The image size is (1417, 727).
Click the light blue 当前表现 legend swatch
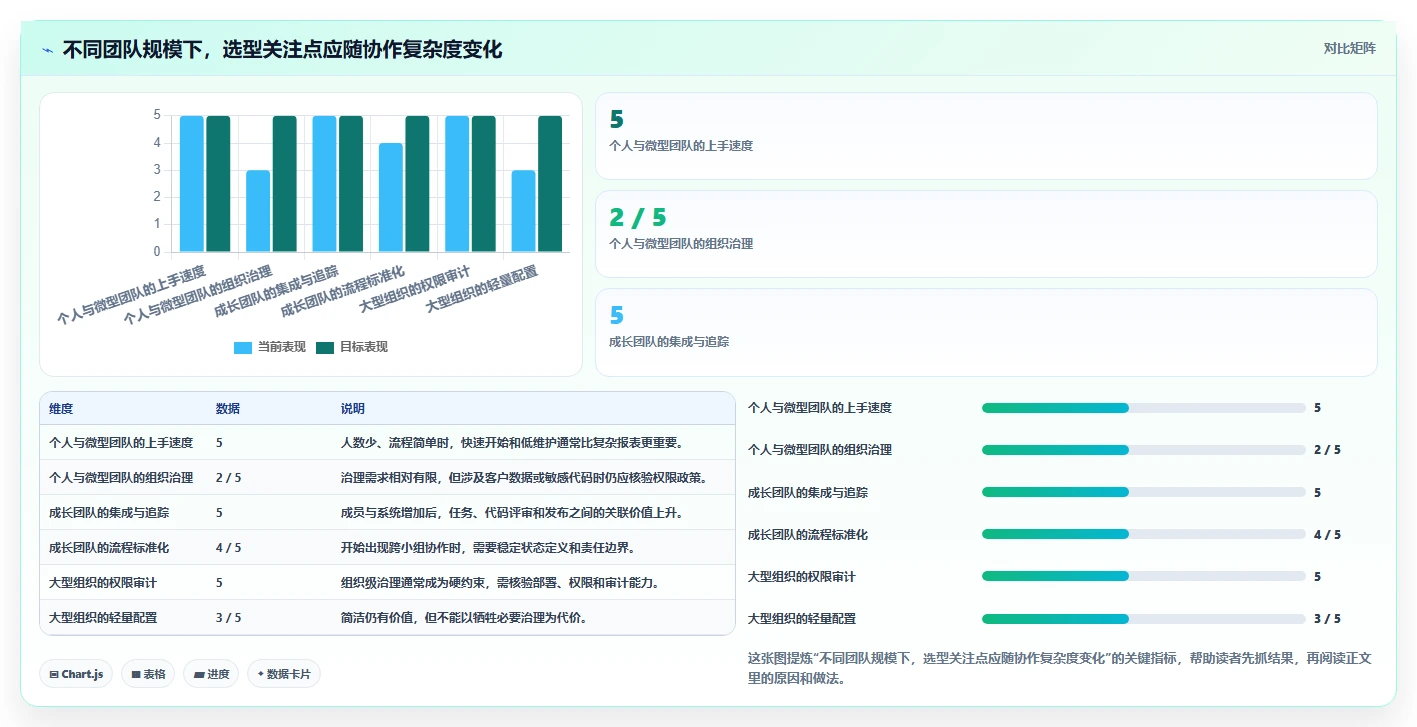click(x=243, y=348)
